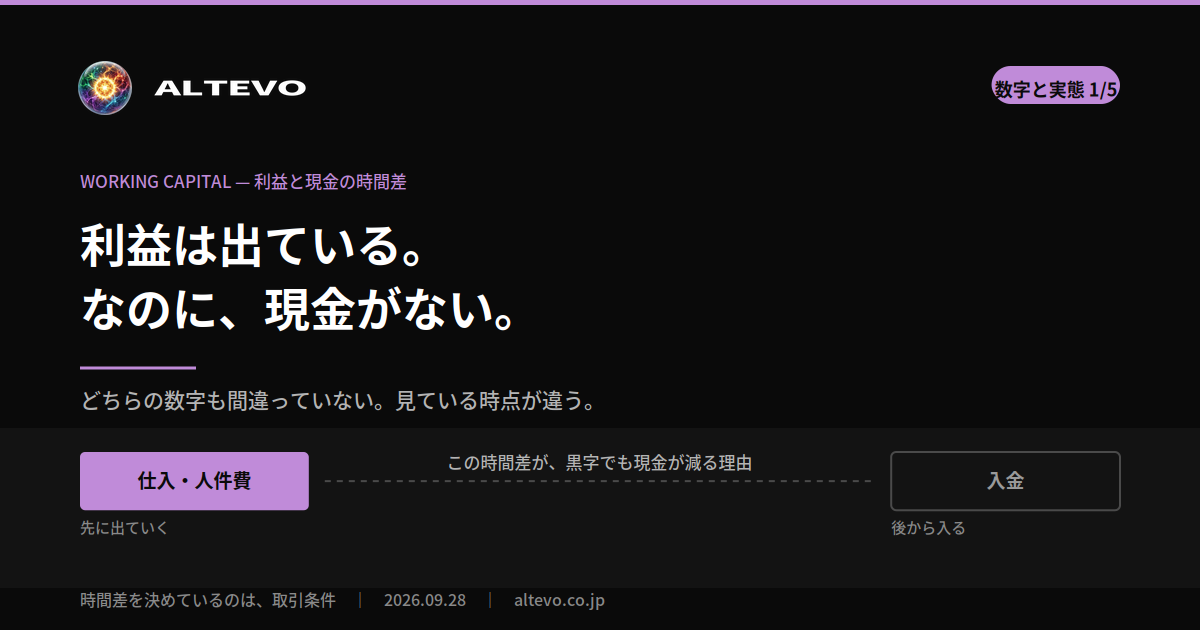Click the 先に出ていく caption
This screenshot has width=1200, height=630.
(125, 528)
